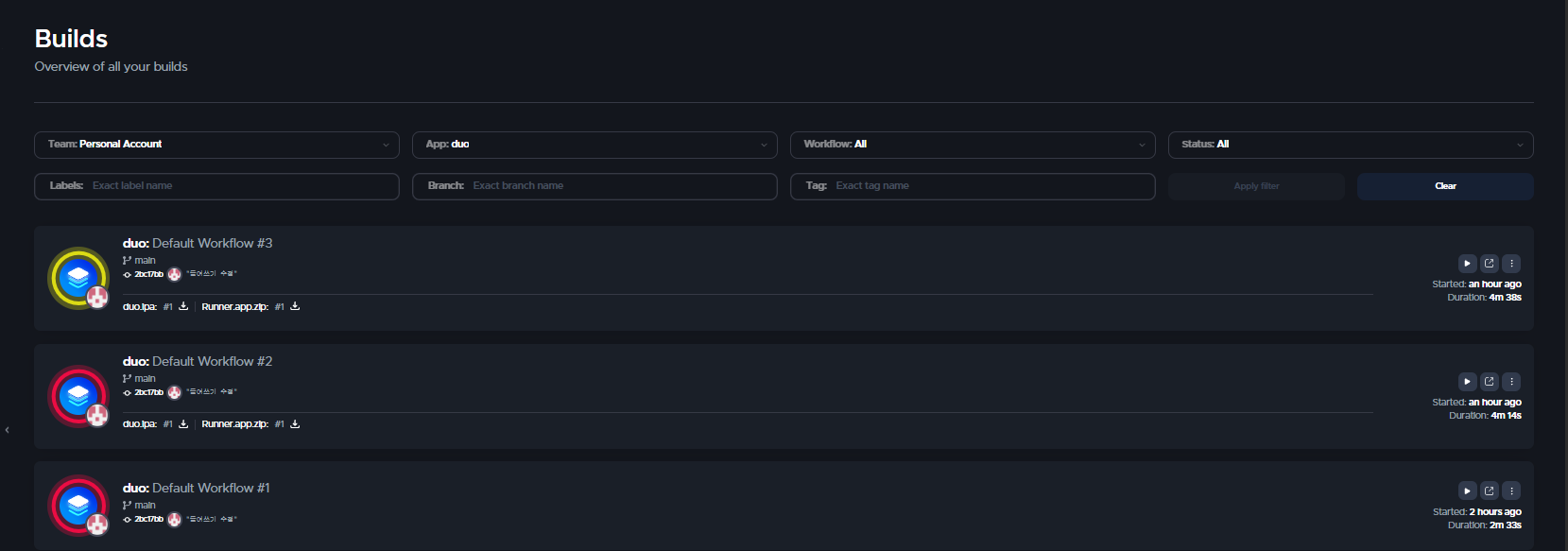1568x551 pixels.
Task: Download Runner.app.zip from Default Workflow #3
Action: pos(295,306)
